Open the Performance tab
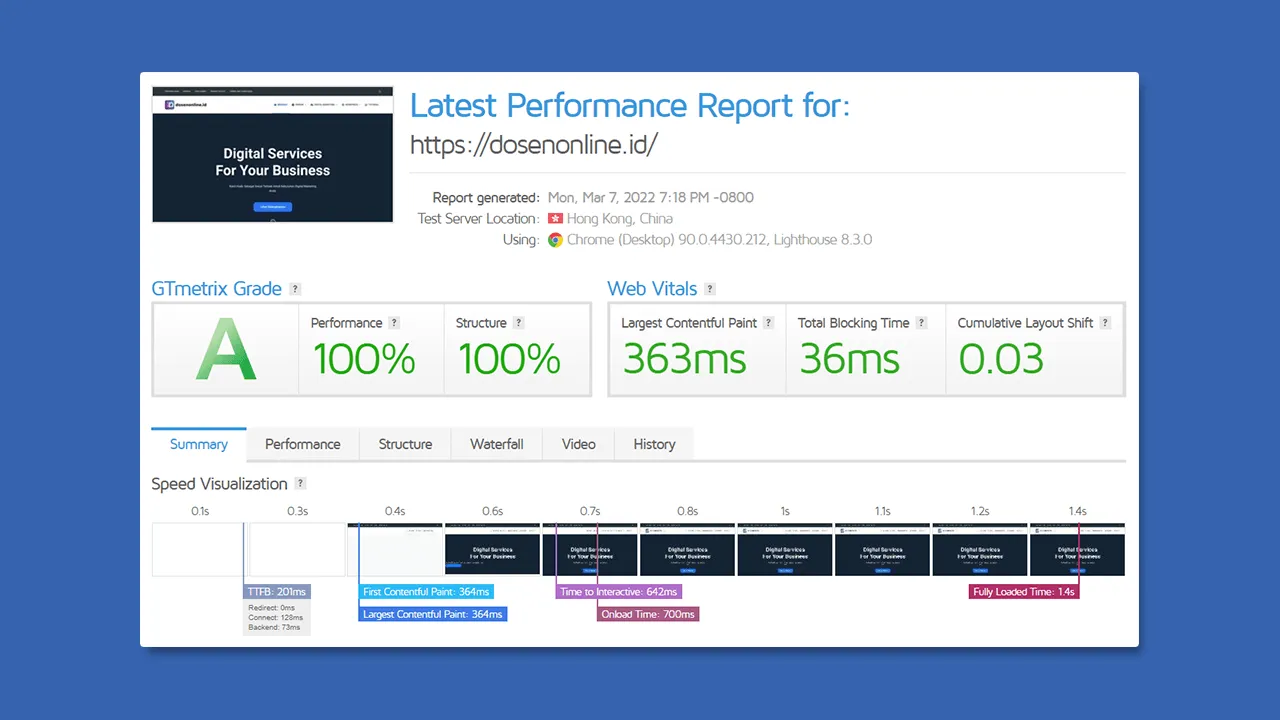The width and height of the screenshot is (1280, 720). tap(302, 444)
